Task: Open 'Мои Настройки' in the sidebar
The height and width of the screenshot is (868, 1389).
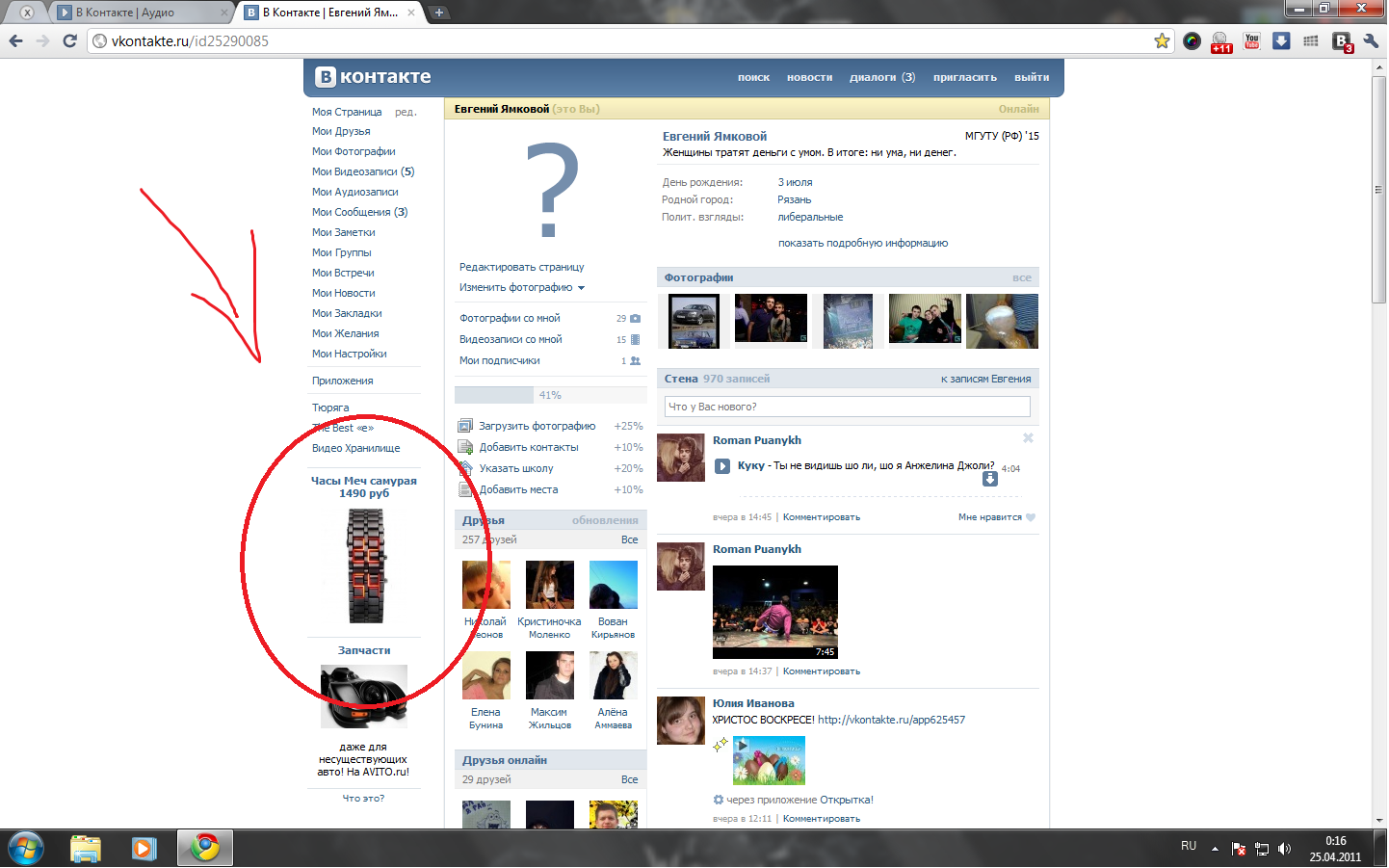Action: (350, 355)
